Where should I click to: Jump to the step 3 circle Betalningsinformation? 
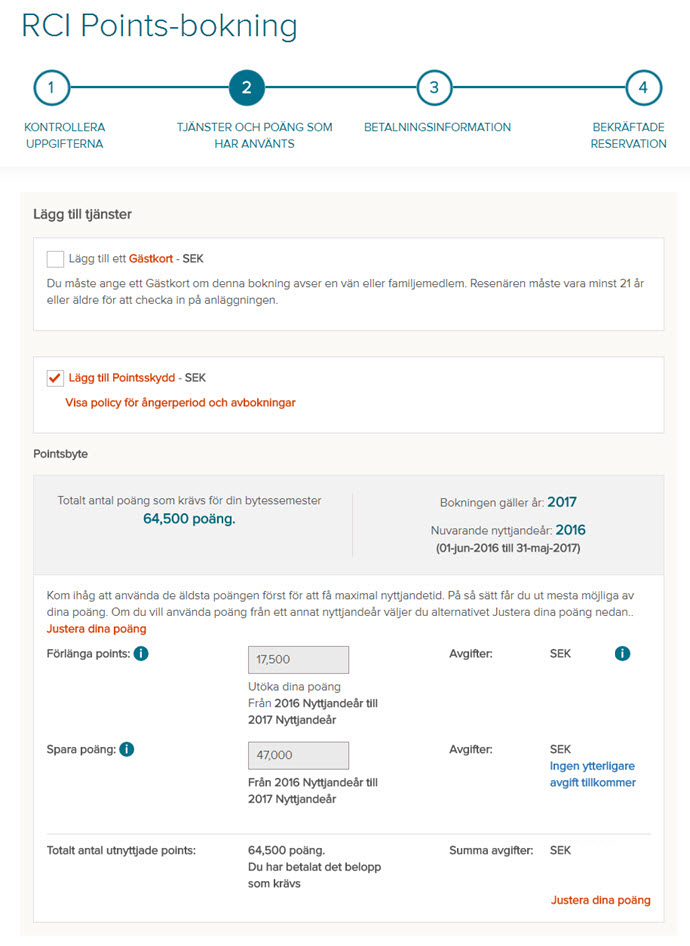pyautogui.click(x=434, y=88)
